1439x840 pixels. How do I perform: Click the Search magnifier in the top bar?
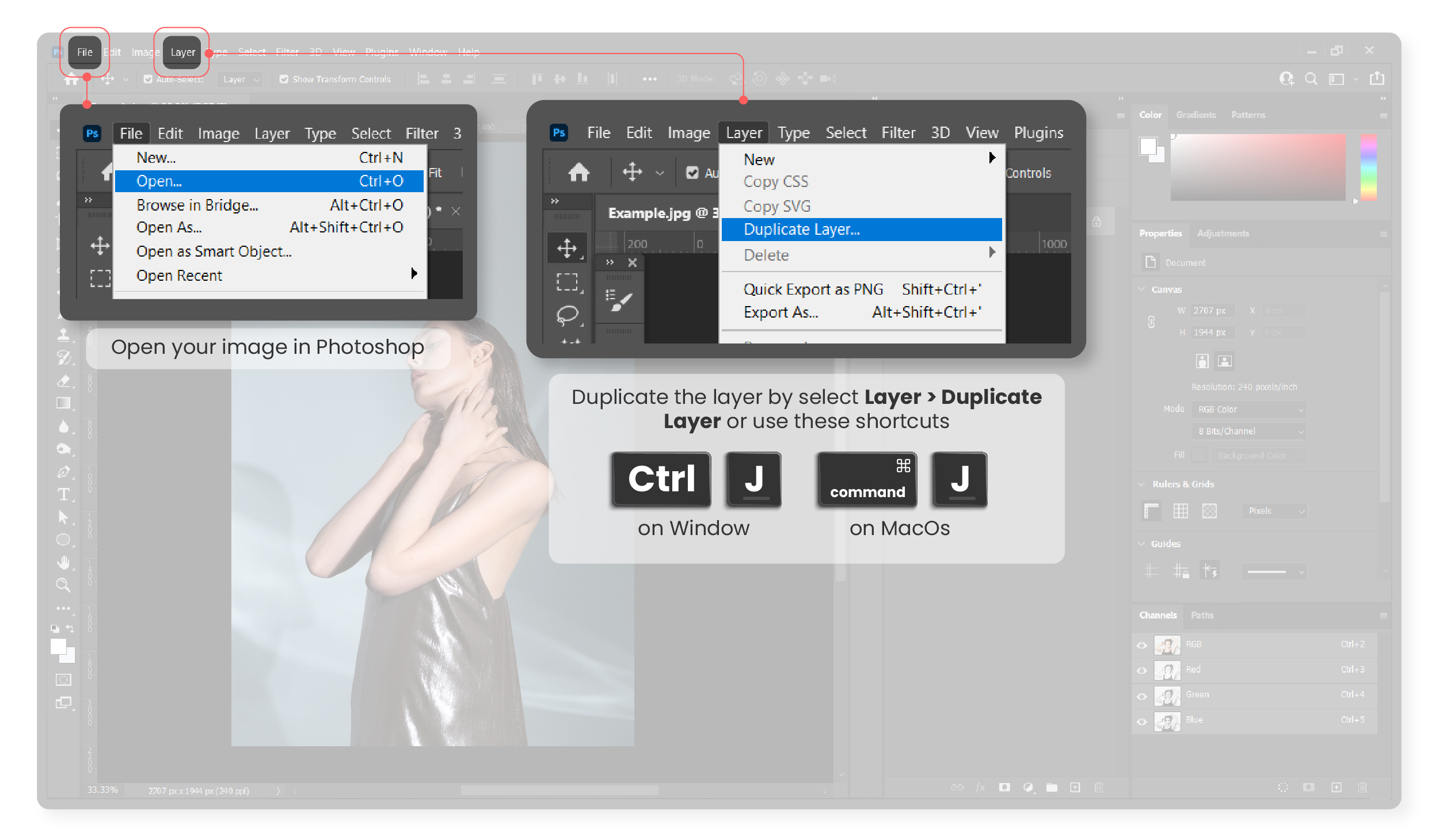[x=1311, y=79]
